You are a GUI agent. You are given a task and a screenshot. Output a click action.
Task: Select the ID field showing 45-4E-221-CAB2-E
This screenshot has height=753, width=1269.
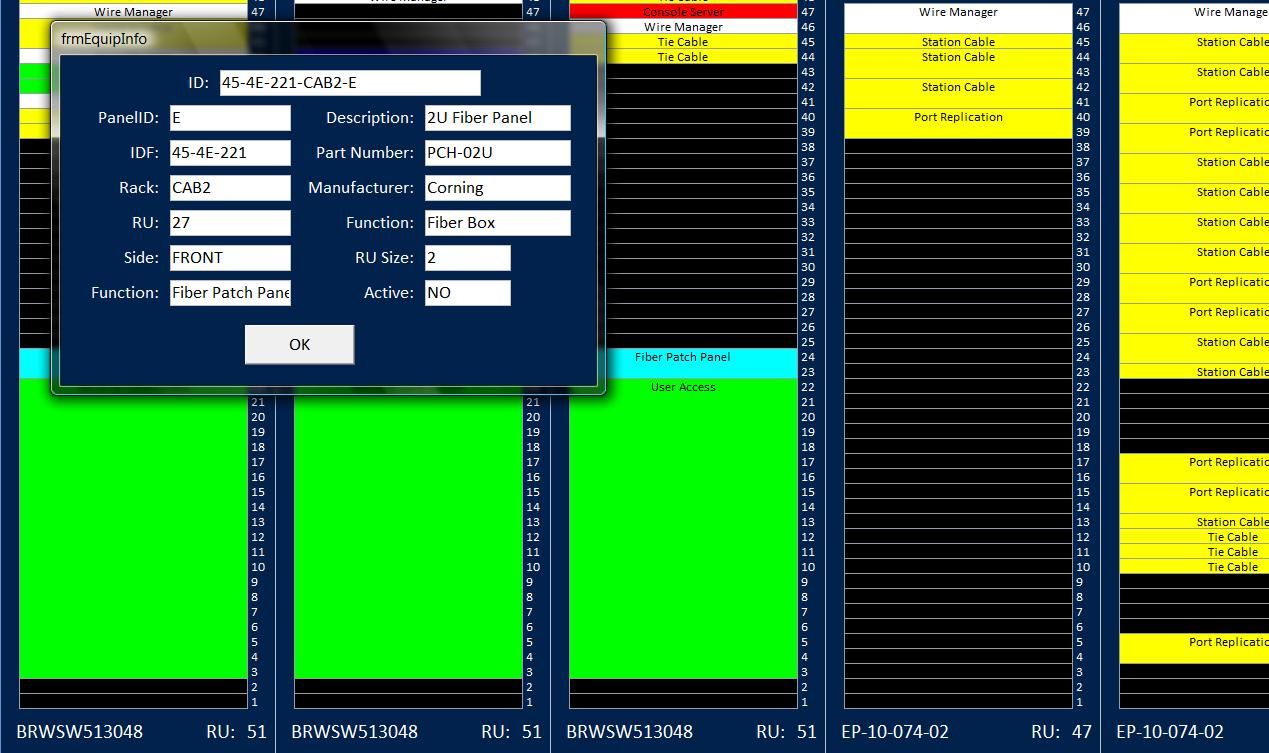click(x=350, y=83)
